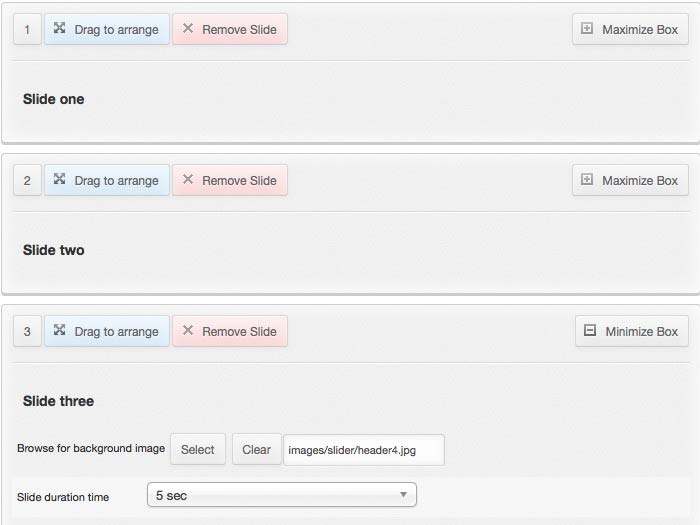The width and height of the screenshot is (700, 525).
Task: Click the minus icon to minimize slide 3
Action: click(590, 331)
